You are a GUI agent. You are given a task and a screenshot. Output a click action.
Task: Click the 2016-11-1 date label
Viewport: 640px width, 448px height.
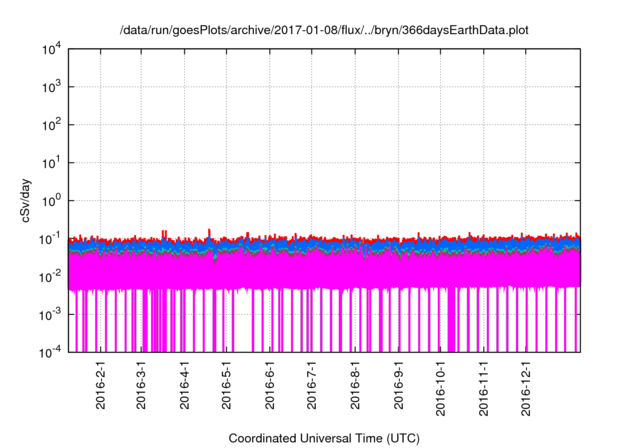[484, 388]
